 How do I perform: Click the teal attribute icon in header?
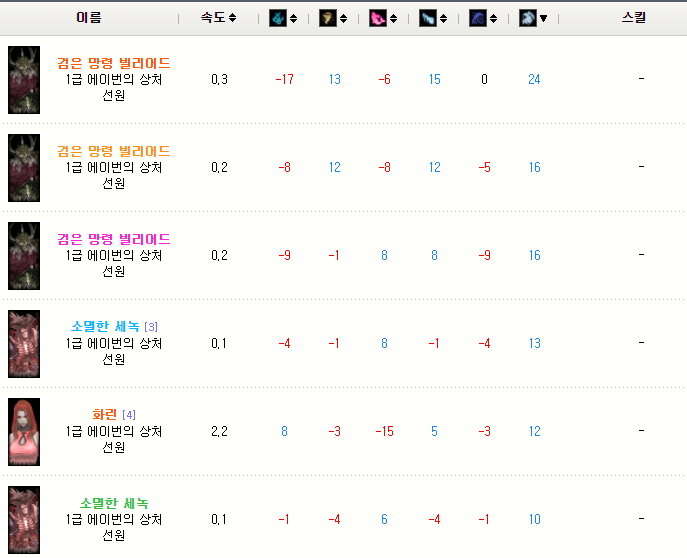click(x=278, y=18)
